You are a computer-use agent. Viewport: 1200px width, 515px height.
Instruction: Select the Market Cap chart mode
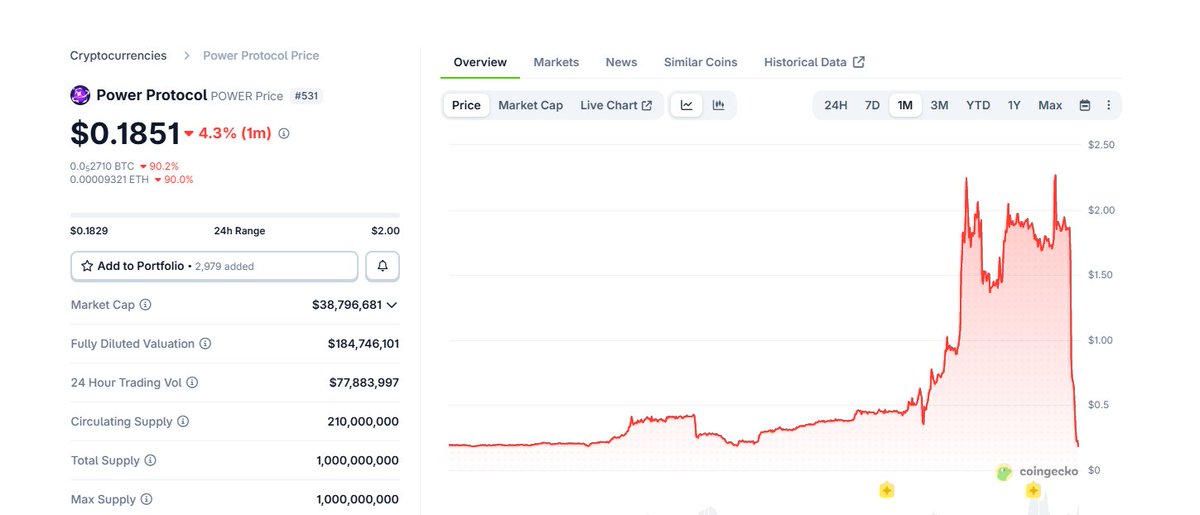530,105
